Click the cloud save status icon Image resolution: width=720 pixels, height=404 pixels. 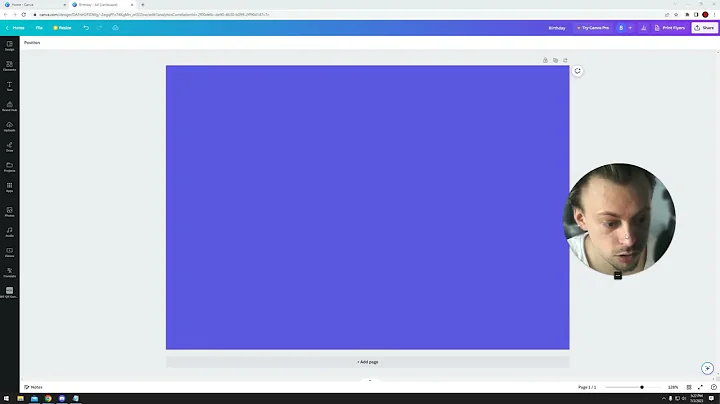pos(115,28)
